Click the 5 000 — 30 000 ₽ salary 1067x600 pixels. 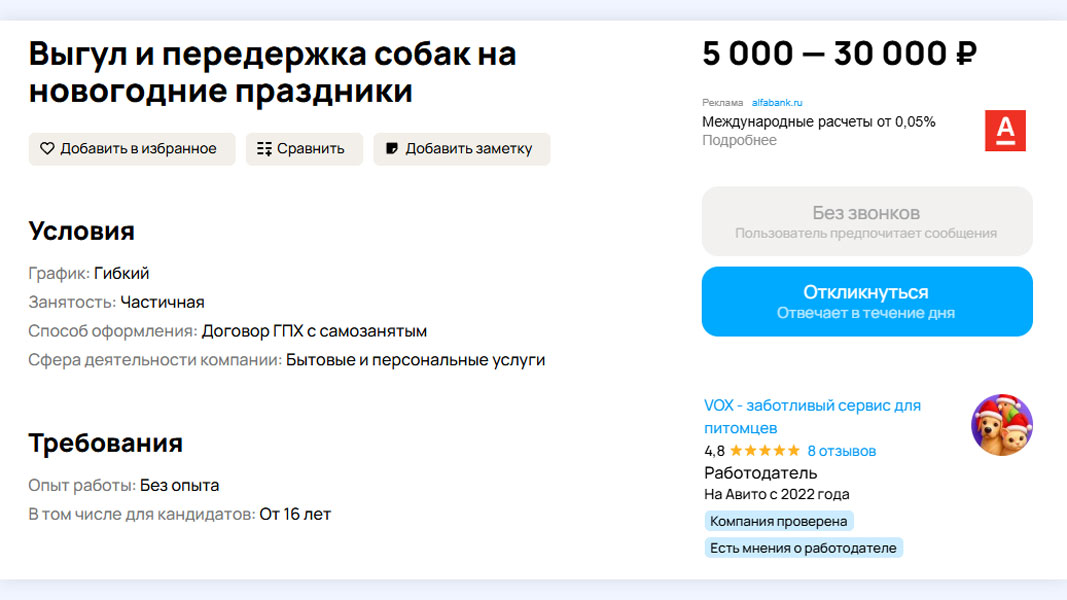pos(839,54)
